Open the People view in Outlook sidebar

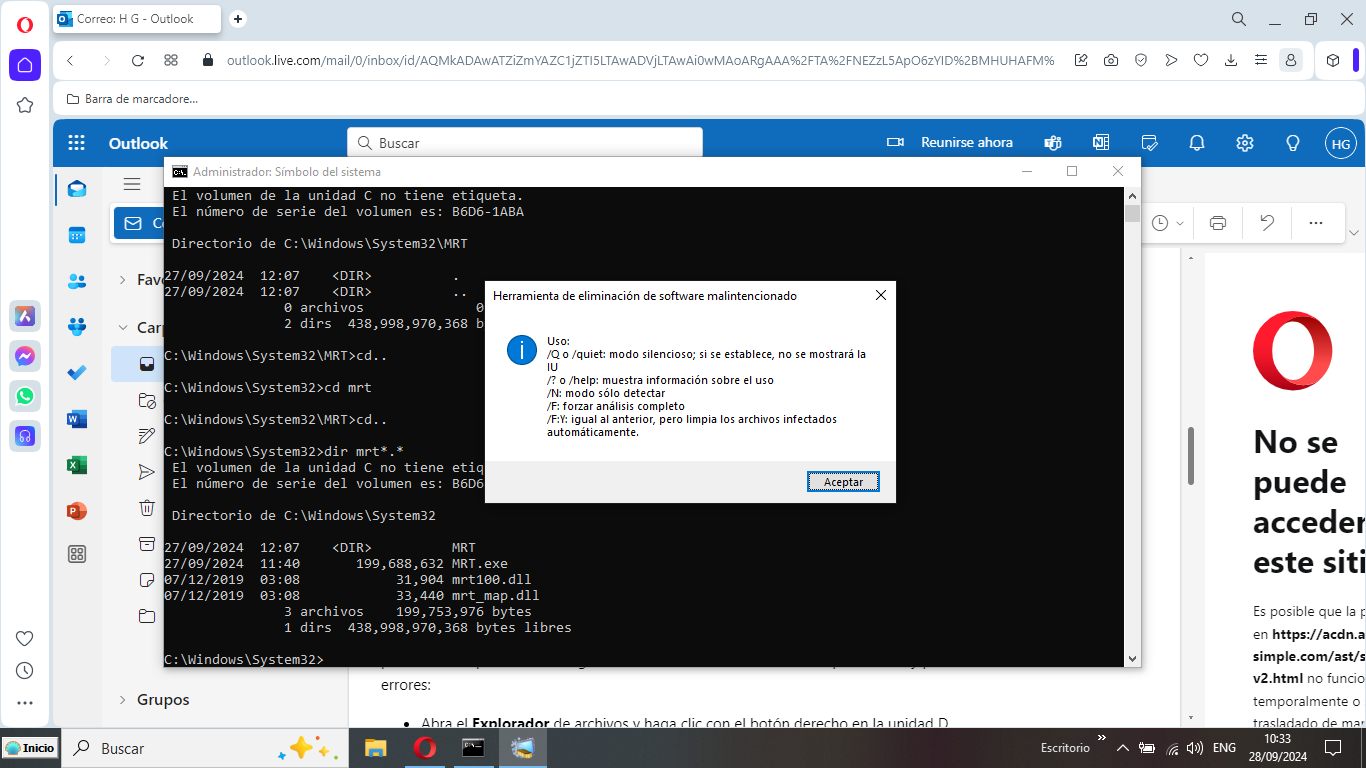pos(77,281)
